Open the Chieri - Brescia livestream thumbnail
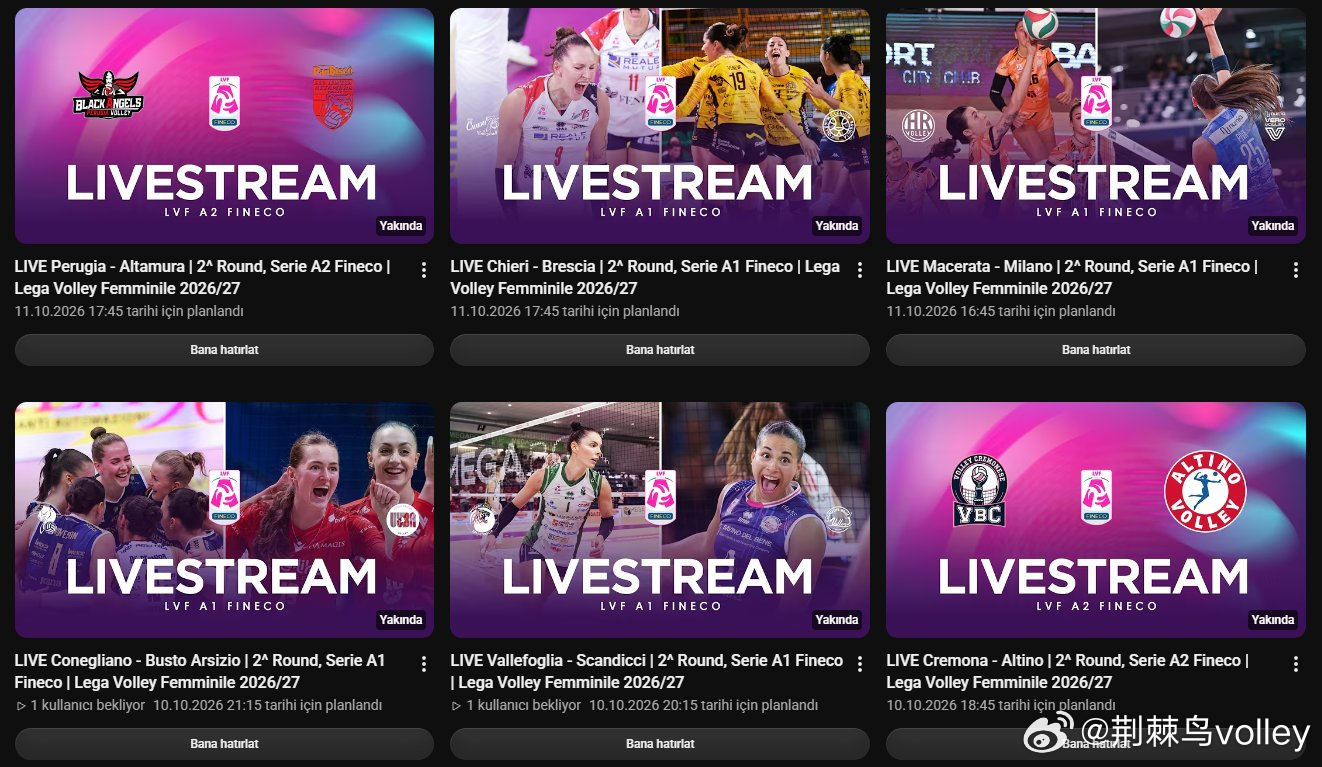Screen dimensions: 1322x767 [660, 126]
